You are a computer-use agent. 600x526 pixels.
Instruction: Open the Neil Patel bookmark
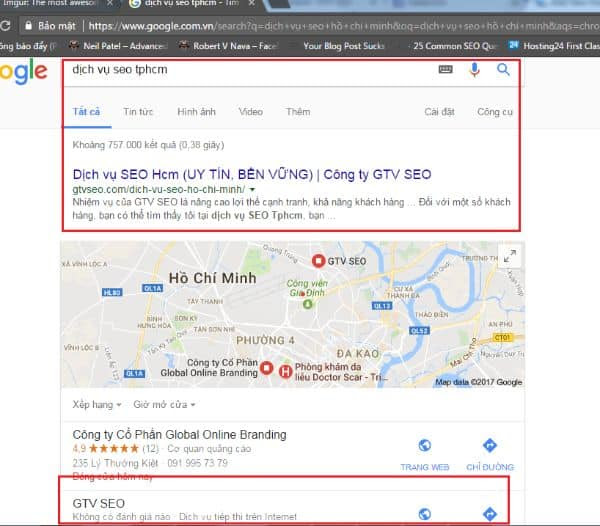119,46
